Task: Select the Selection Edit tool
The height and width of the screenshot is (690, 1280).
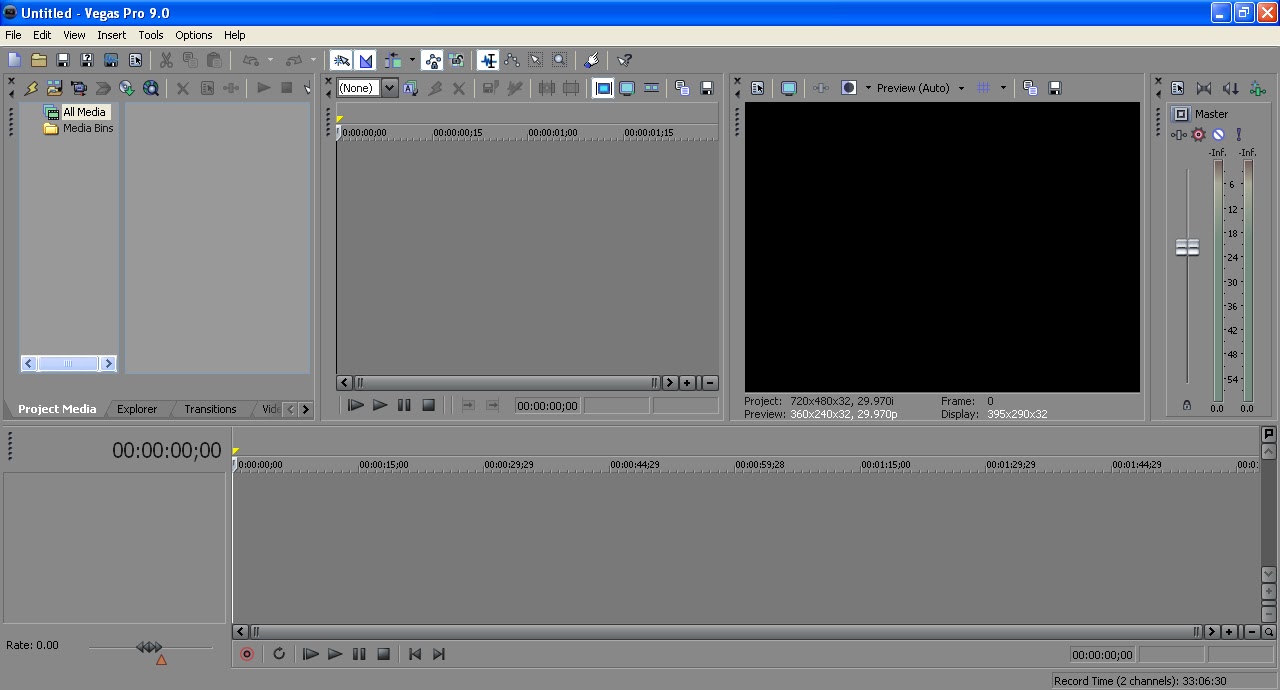Action: [x=536, y=61]
